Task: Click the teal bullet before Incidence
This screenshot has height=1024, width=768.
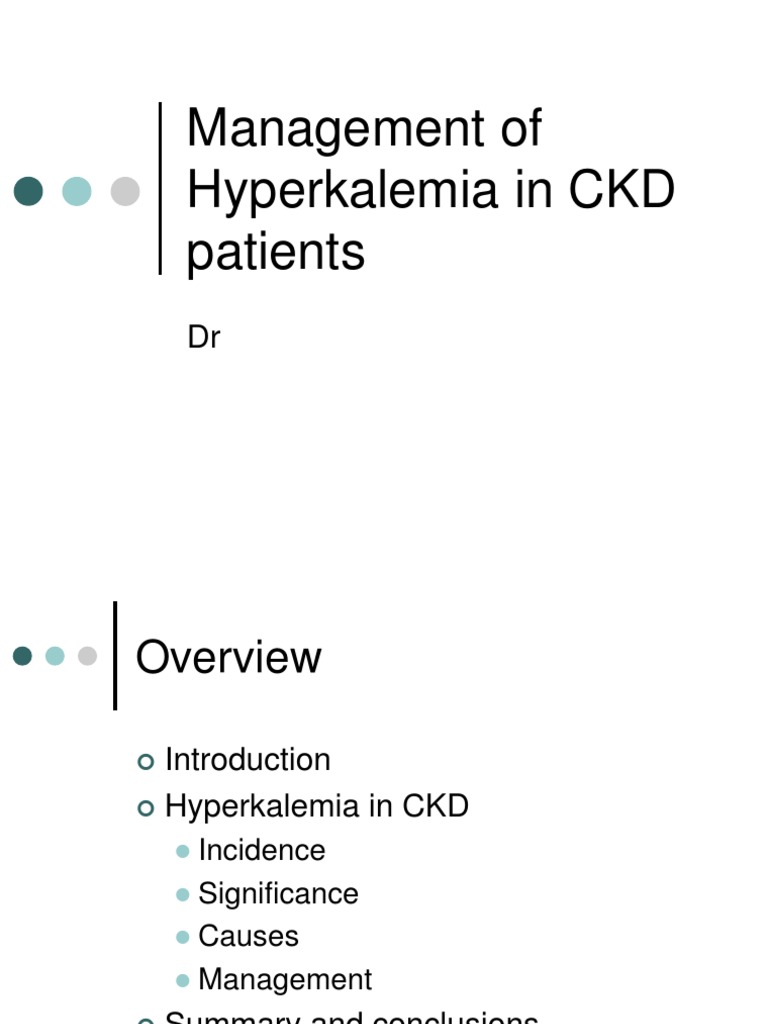Action: [x=182, y=851]
